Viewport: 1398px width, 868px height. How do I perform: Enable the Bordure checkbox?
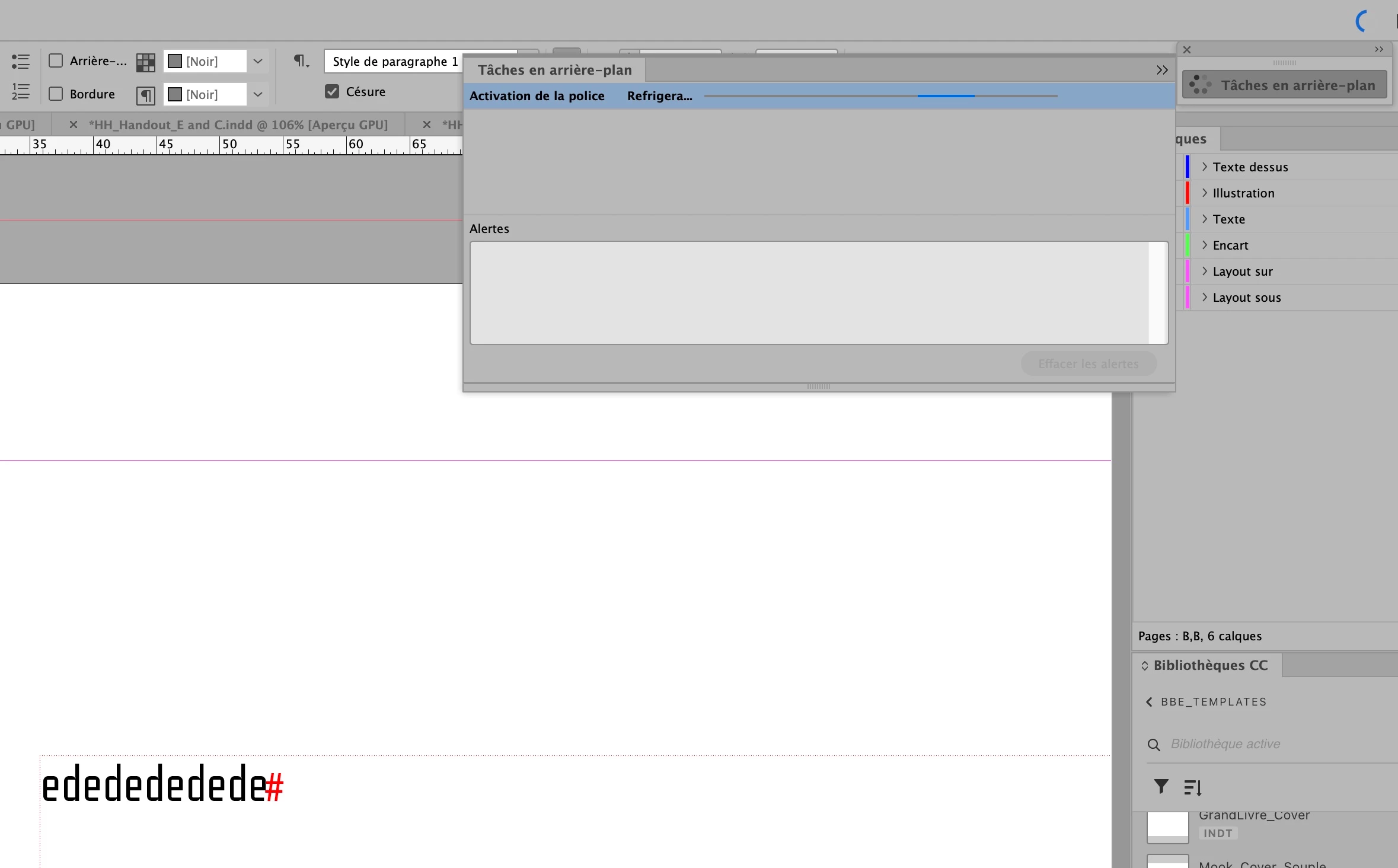56,94
